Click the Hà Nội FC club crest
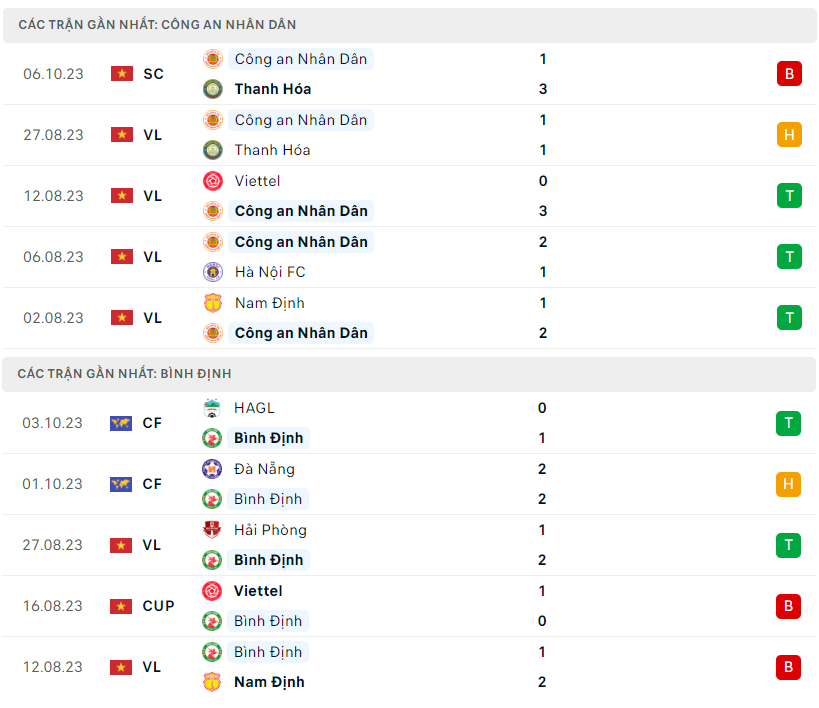This screenshot has height=708, width=819. (213, 272)
